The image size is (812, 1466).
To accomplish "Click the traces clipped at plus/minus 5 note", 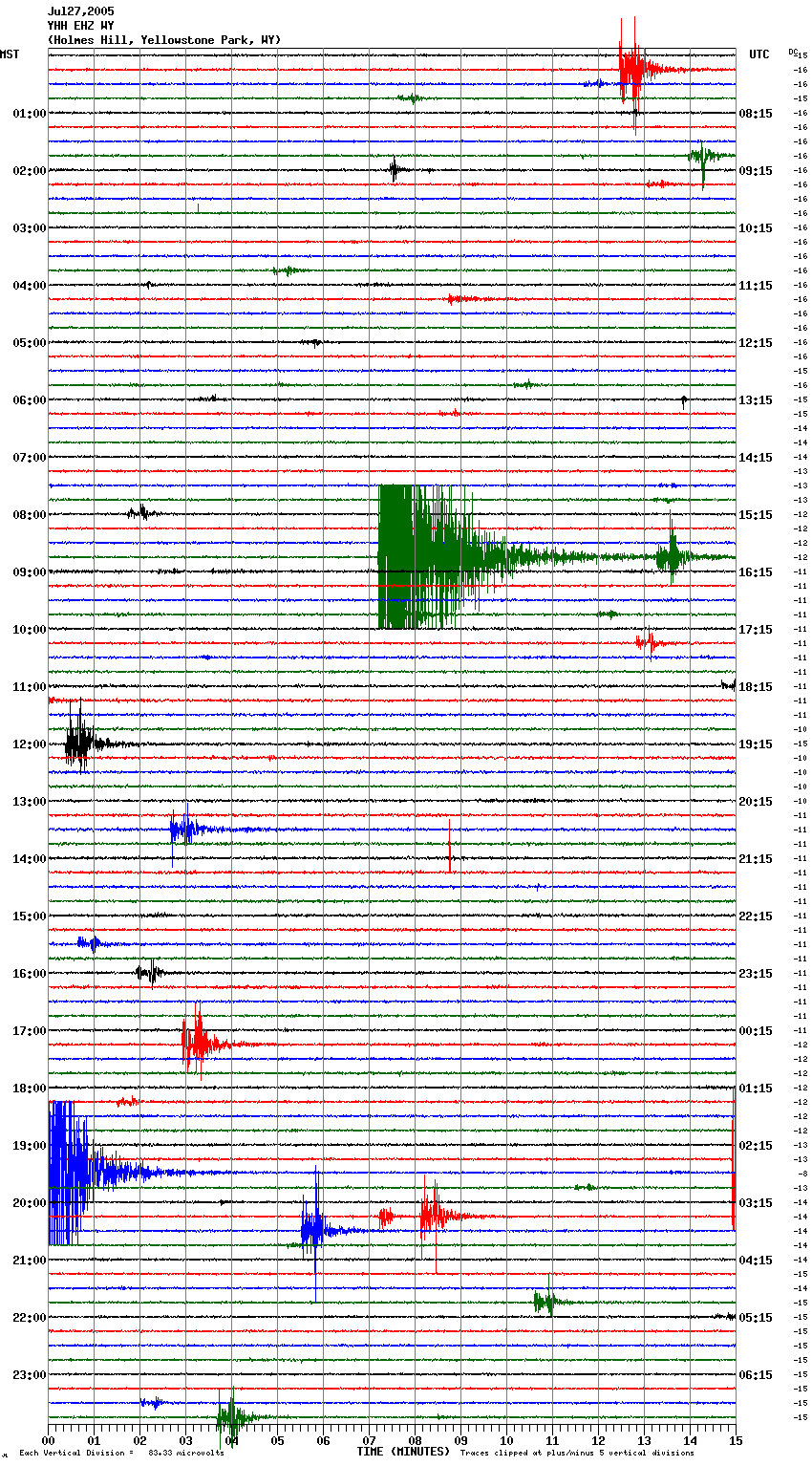I will [x=578, y=1454].
